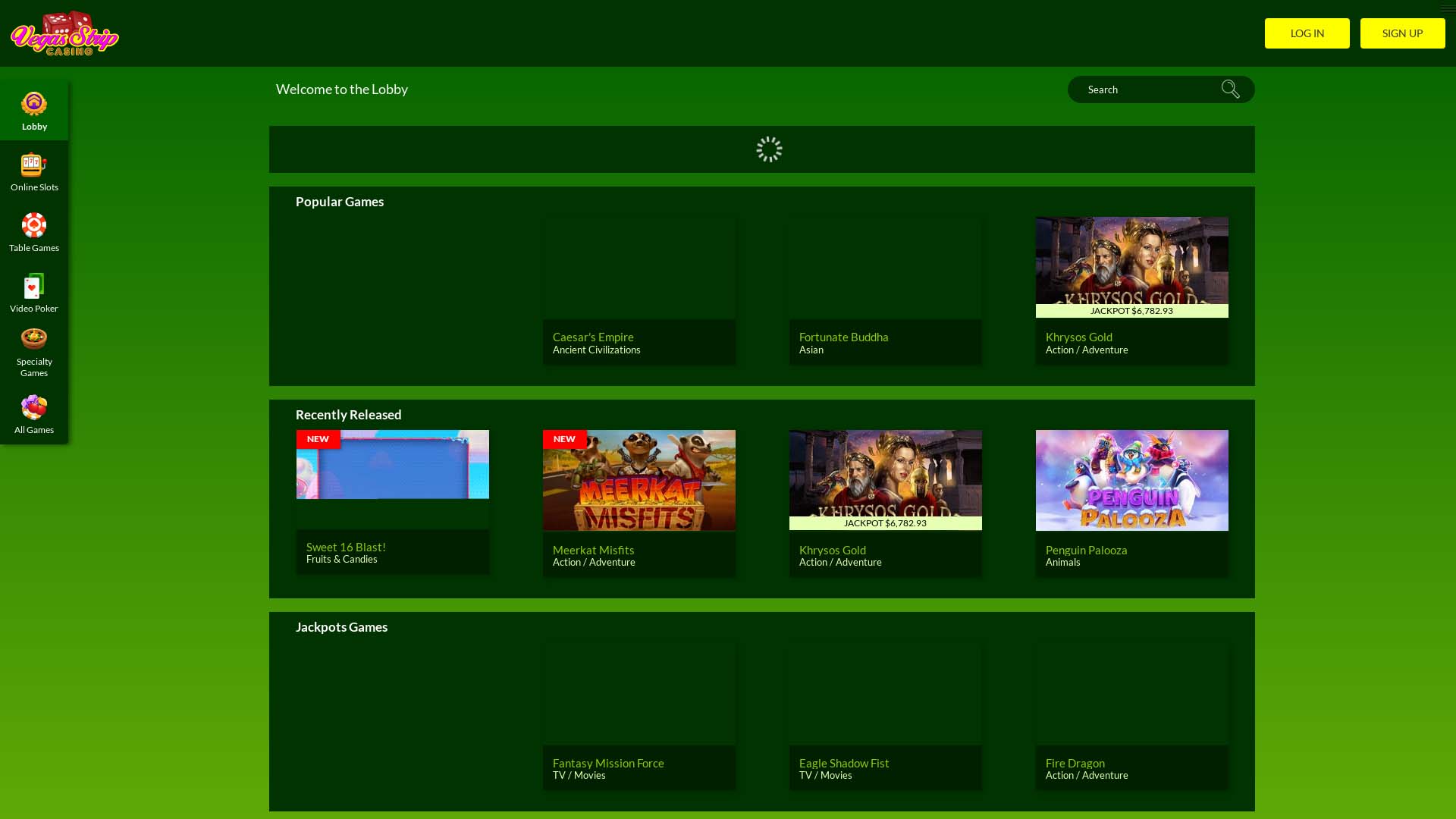Open the Fire Dragon game link

tap(1075, 763)
